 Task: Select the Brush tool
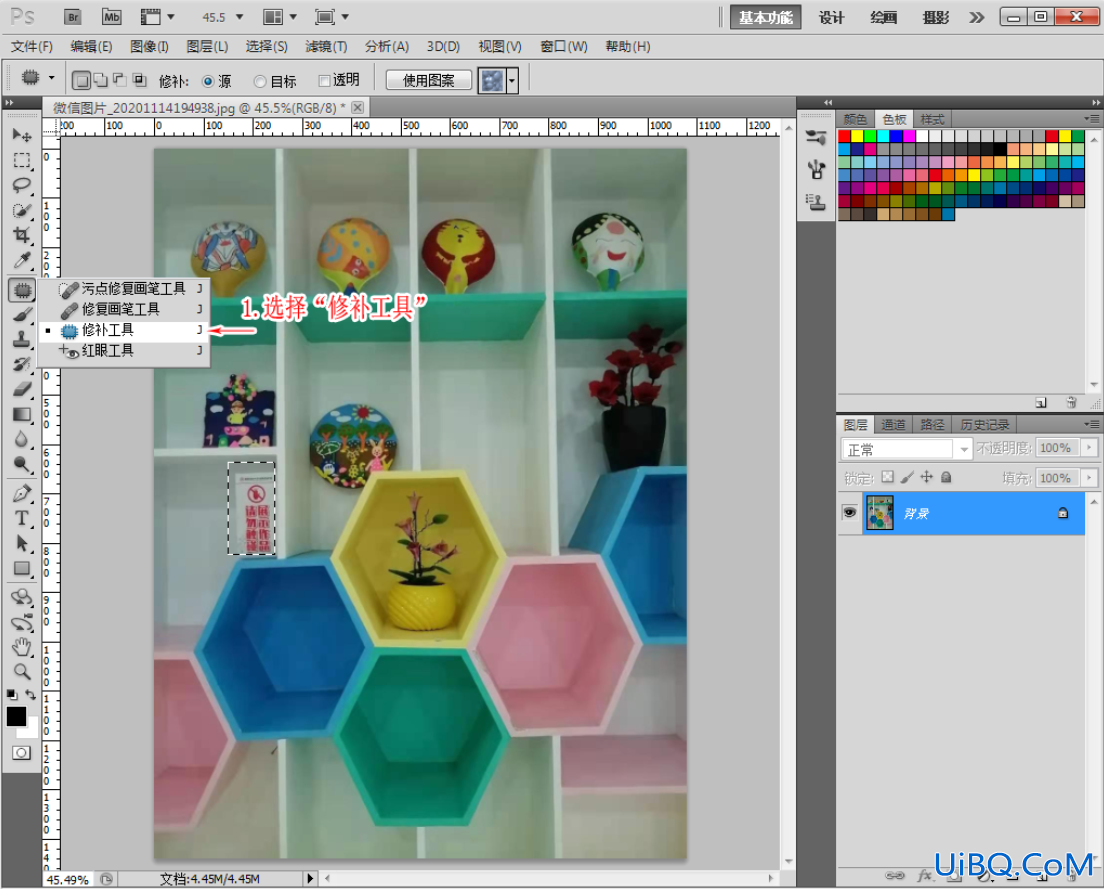(22, 315)
